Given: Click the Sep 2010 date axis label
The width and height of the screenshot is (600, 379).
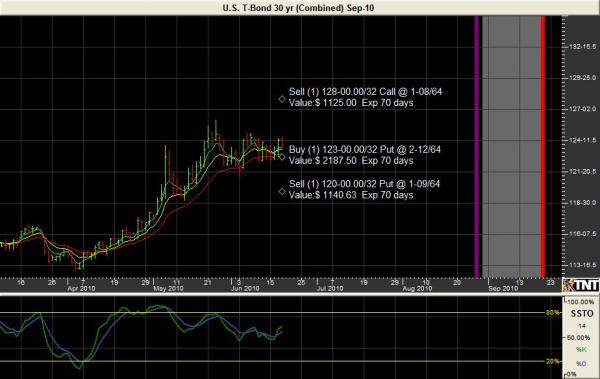Looking at the screenshot, I should coord(503,289).
